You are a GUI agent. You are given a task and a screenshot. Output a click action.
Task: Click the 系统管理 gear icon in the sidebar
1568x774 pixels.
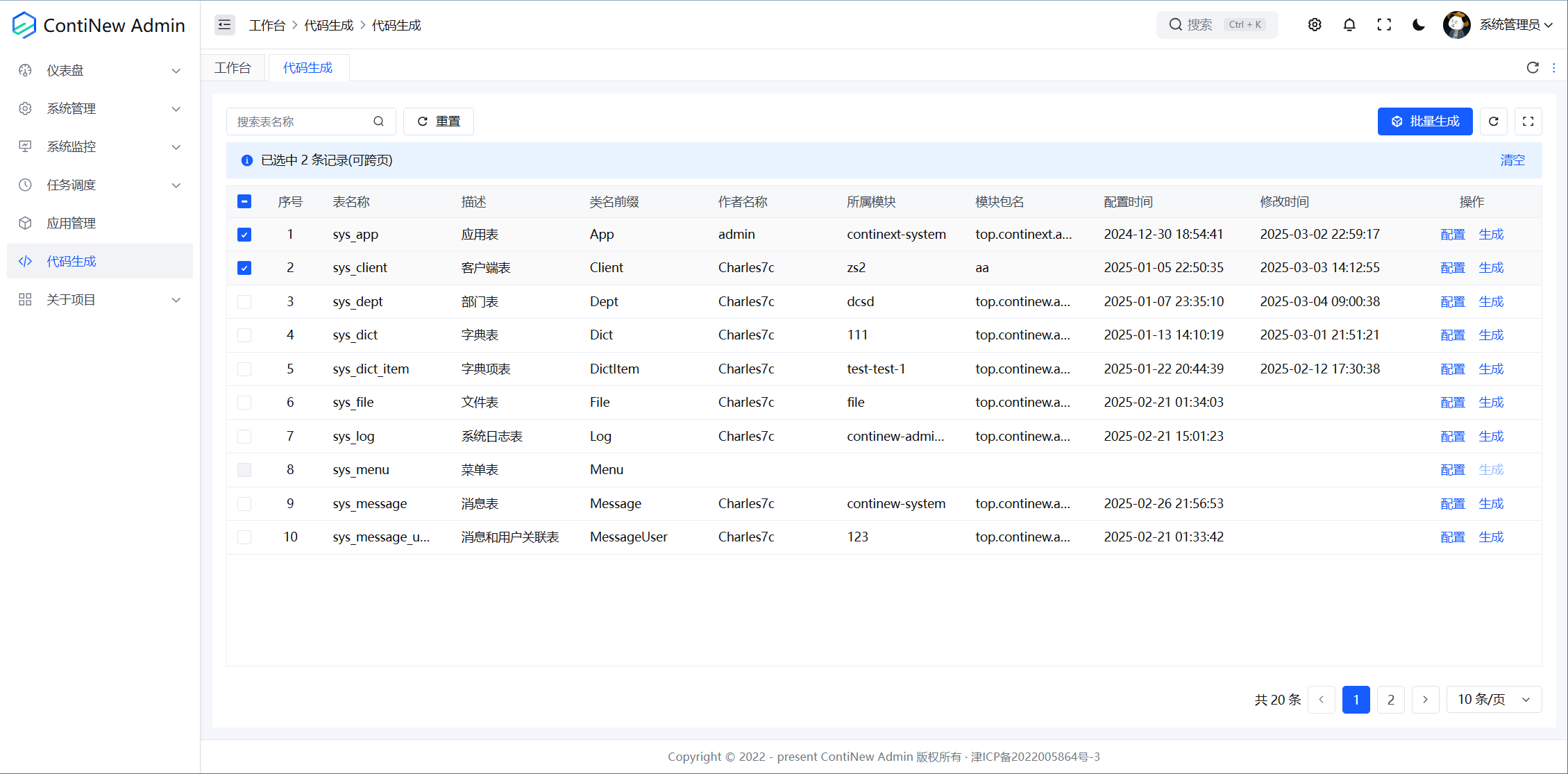tap(26, 108)
